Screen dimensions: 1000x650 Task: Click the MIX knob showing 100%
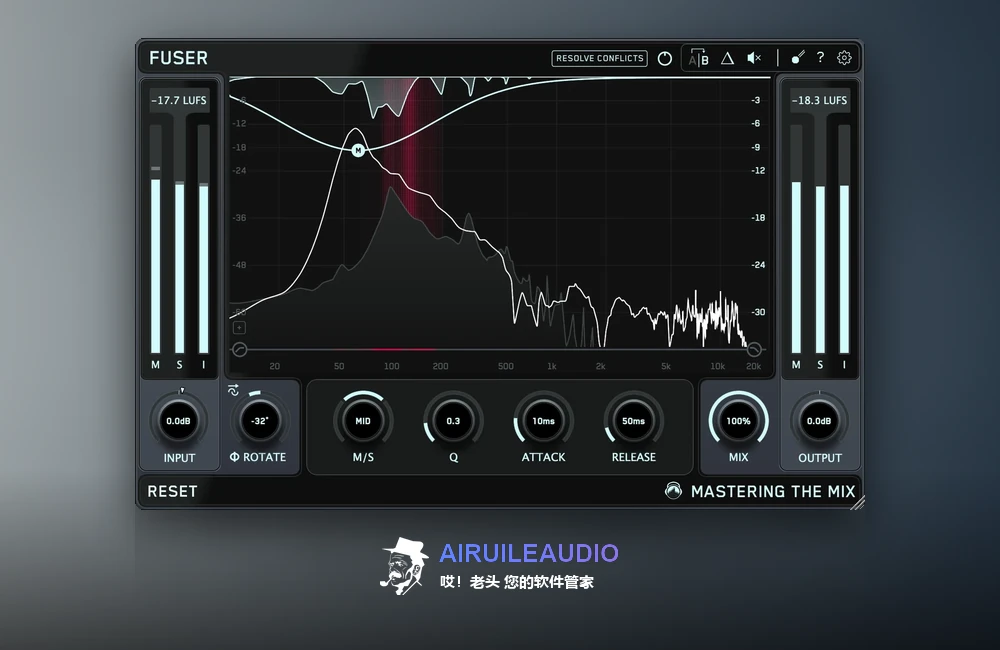coord(738,421)
